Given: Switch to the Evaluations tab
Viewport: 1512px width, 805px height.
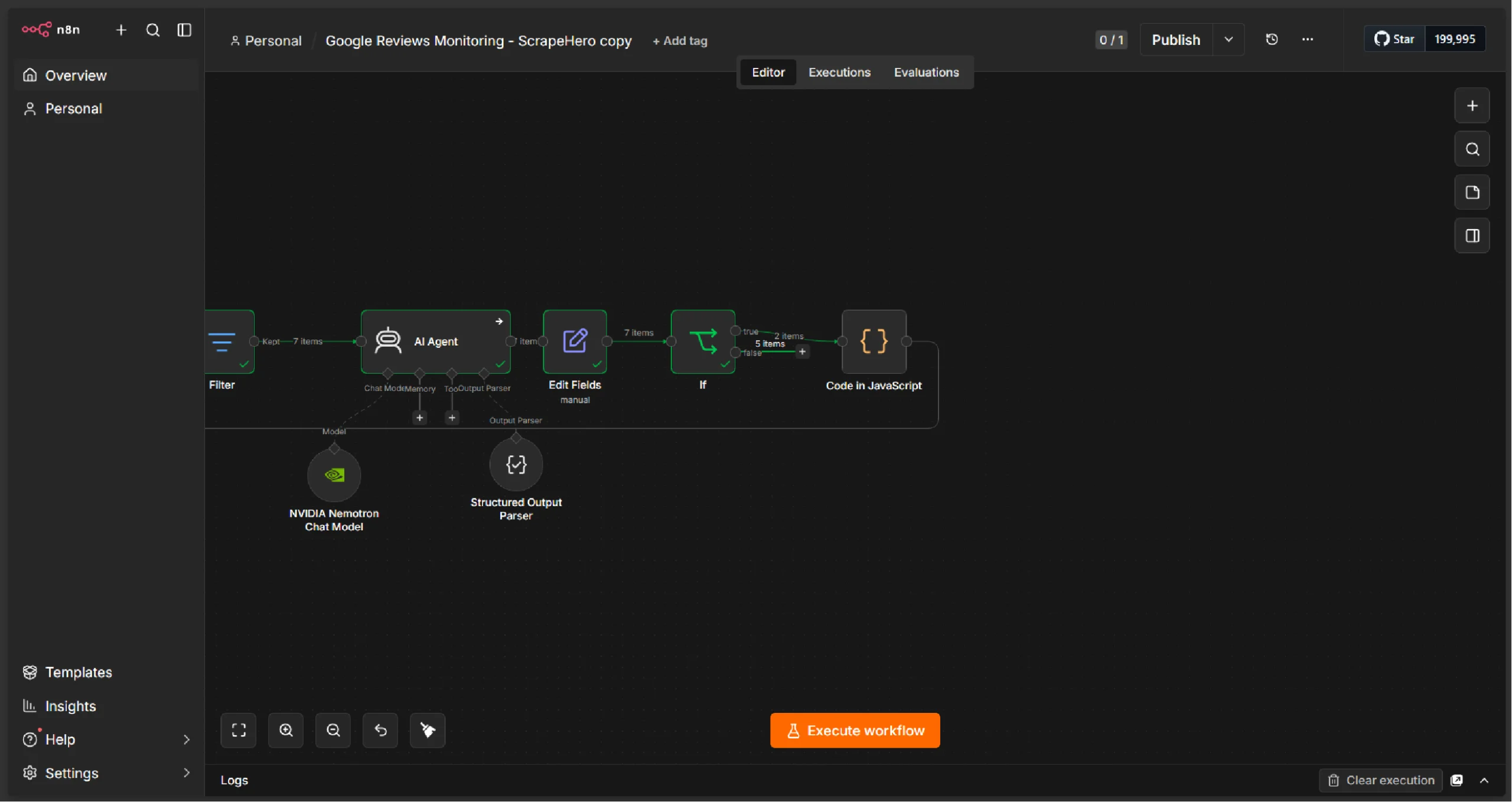Looking at the screenshot, I should 926,72.
